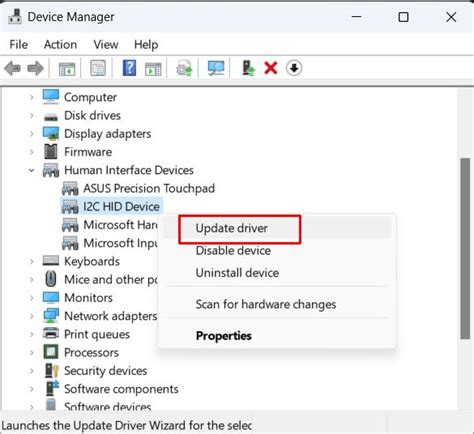Viewport: 474px width, 434px height.
Task: Choose Update driver in context menu
Action: [277, 228]
